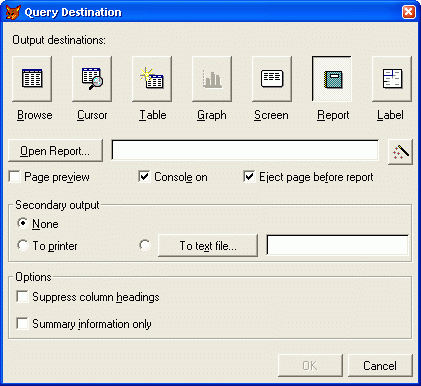Uncheck the Console on checkbox
The height and width of the screenshot is (386, 421).
144,177
